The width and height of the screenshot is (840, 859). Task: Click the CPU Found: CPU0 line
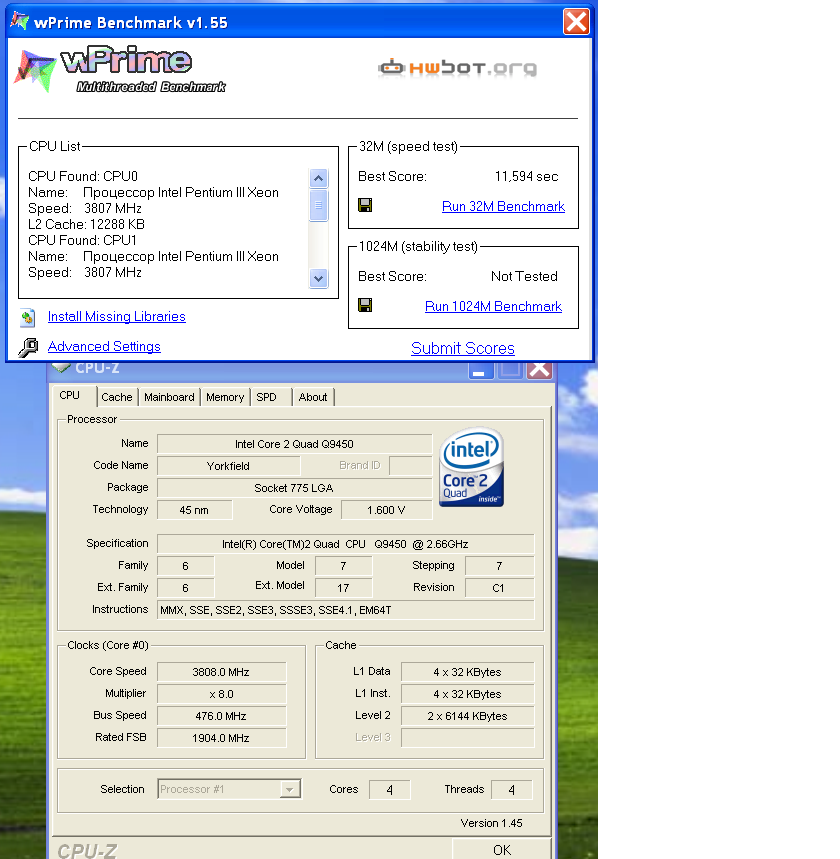coord(83,176)
